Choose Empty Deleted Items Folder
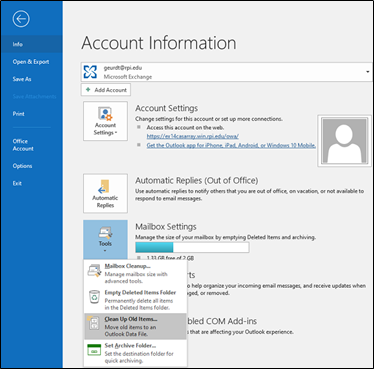This screenshot has height=369, width=374. 135,300
